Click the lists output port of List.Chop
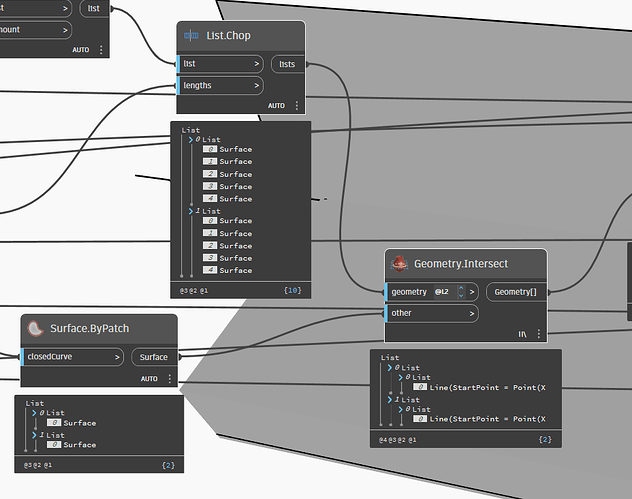This screenshot has height=499, width=632. pyautogui.click(x=288, y=64)
